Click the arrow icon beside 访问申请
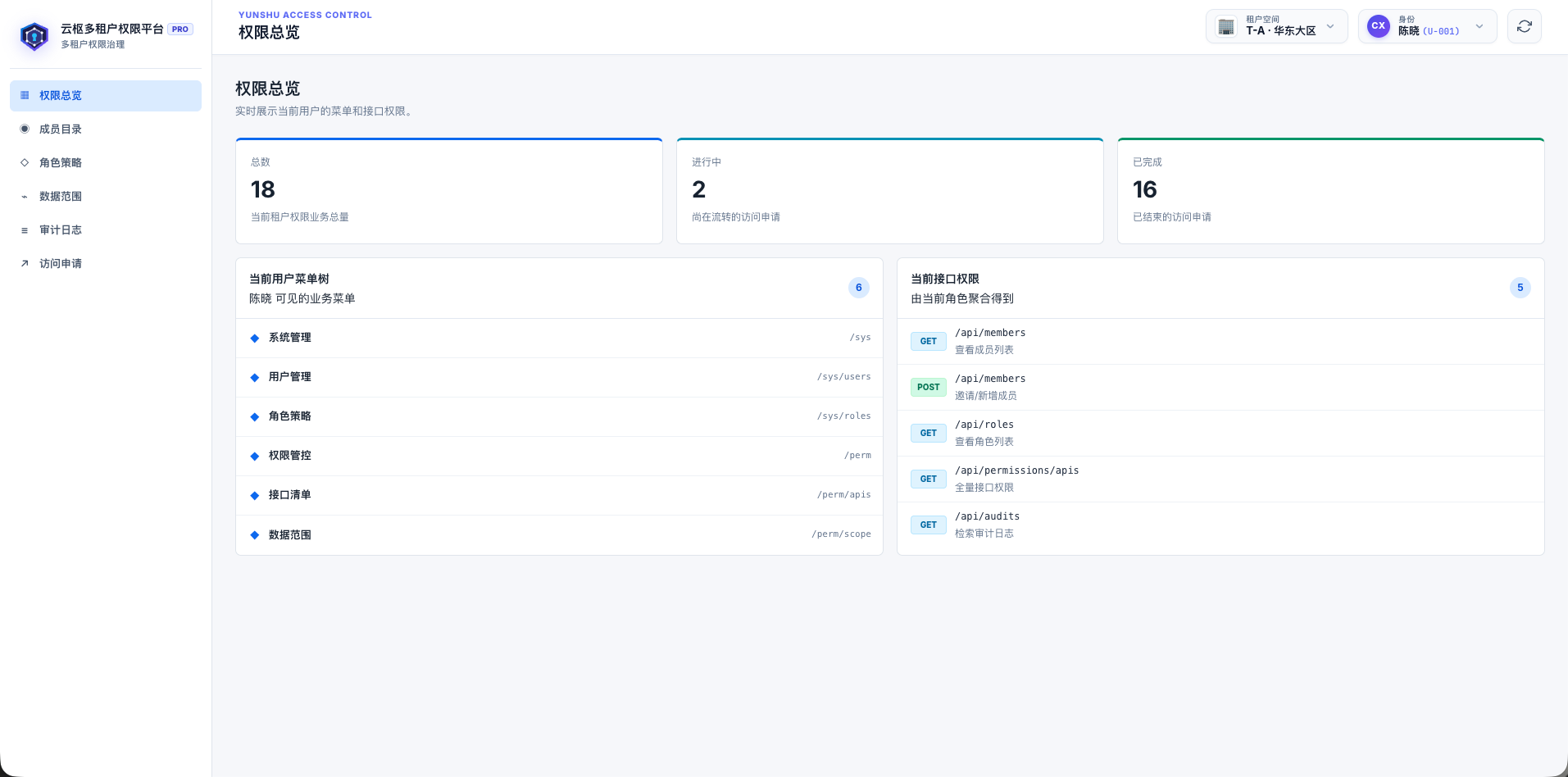This screenshot has height=777, width=1568. pyautogui.click(x=25, y=263)
